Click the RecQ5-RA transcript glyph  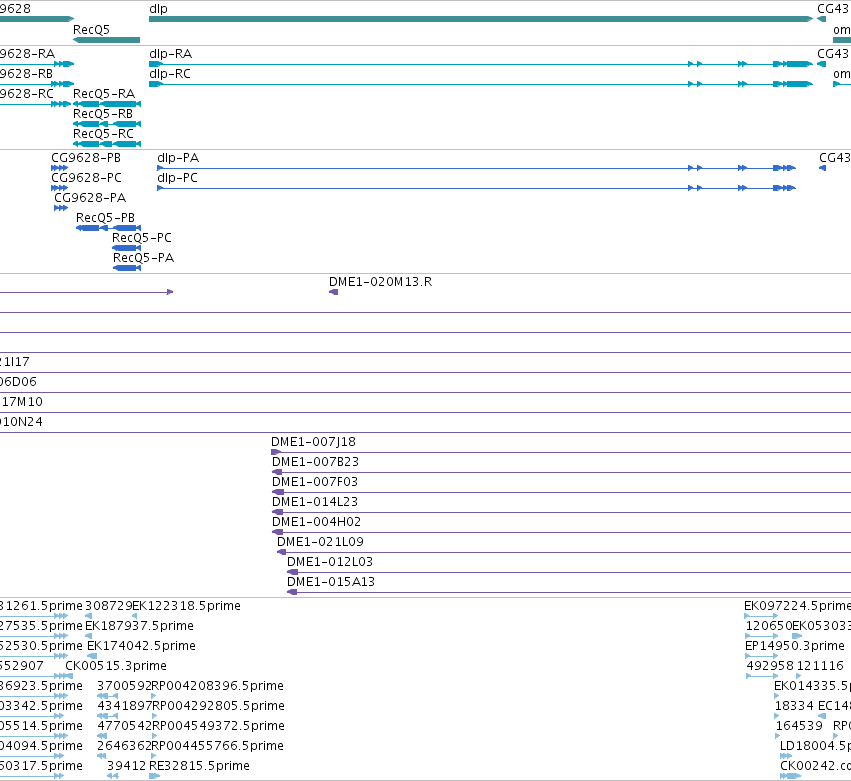[107, 104]
